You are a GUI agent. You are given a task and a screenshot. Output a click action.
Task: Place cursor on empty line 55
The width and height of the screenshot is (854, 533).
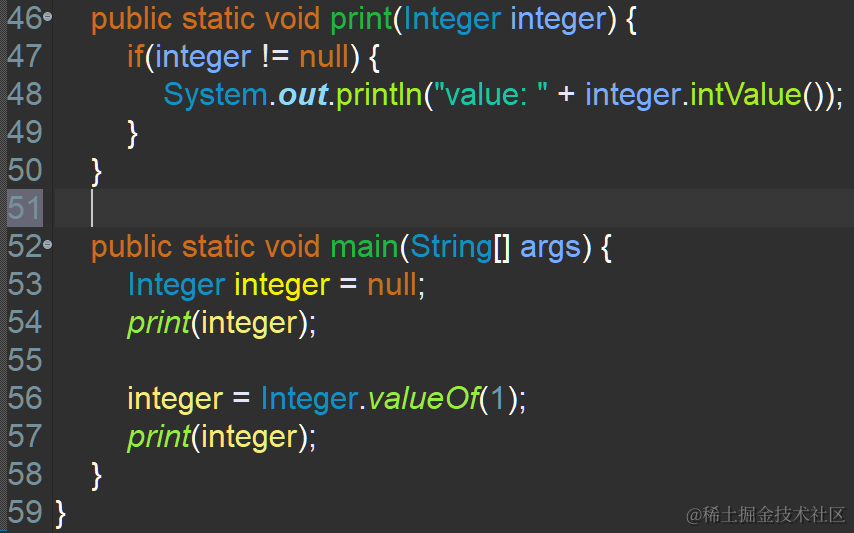pos(454,360)
